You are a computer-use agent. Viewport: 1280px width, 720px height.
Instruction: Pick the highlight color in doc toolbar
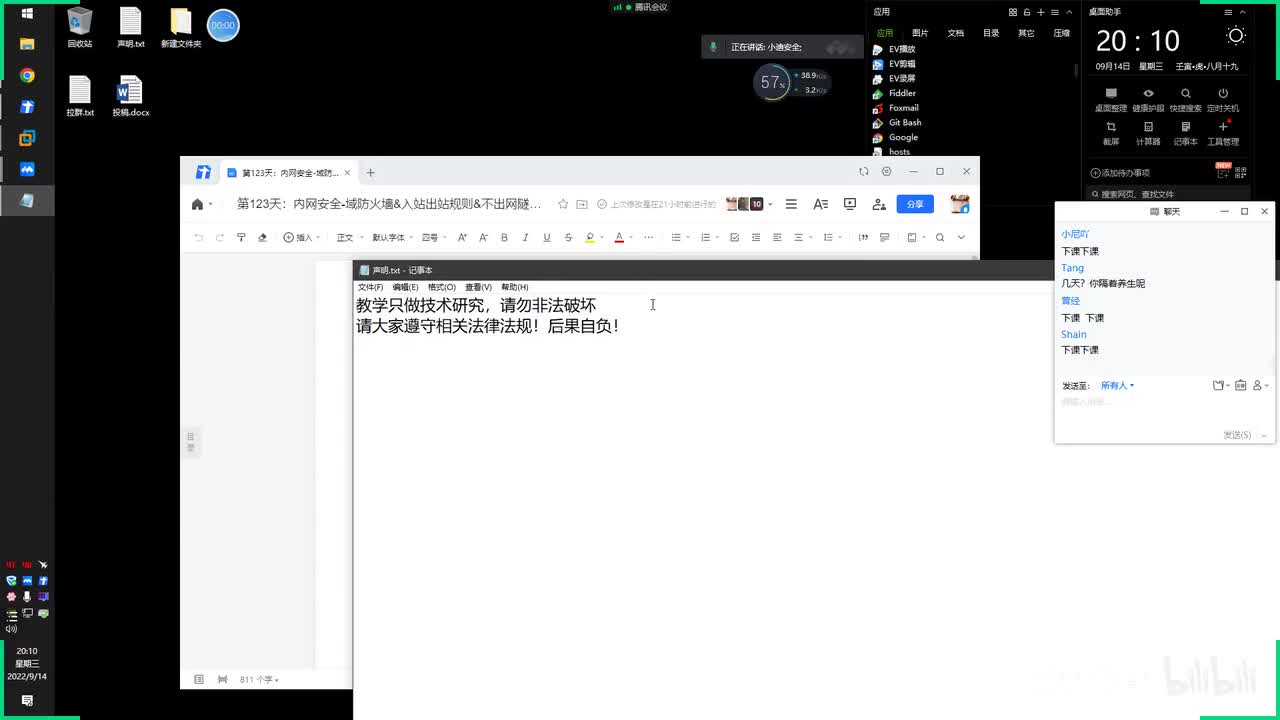coord(590,237)
